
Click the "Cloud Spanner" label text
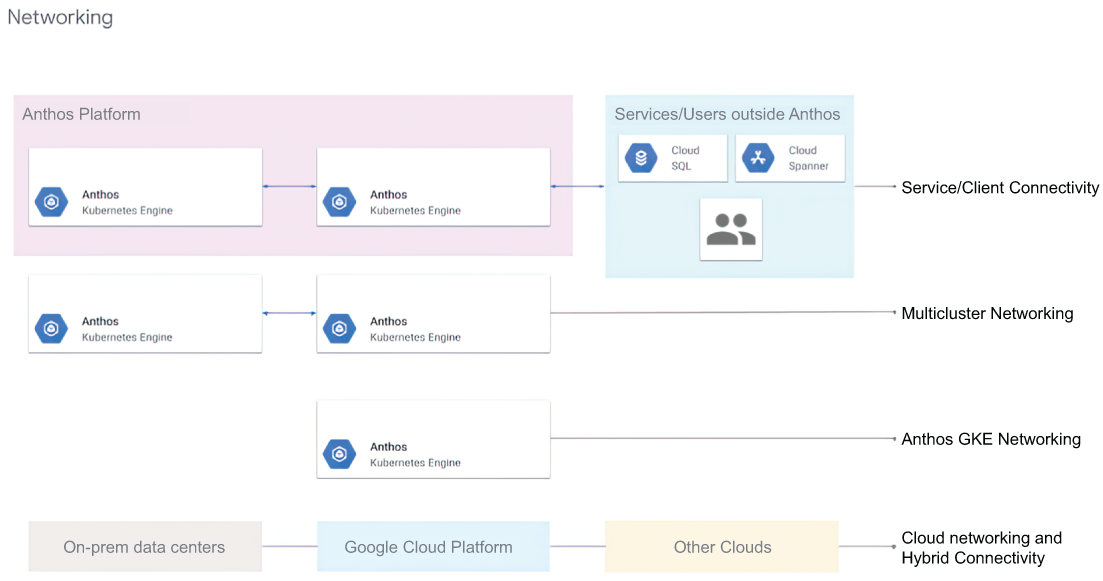coord(808,158)
